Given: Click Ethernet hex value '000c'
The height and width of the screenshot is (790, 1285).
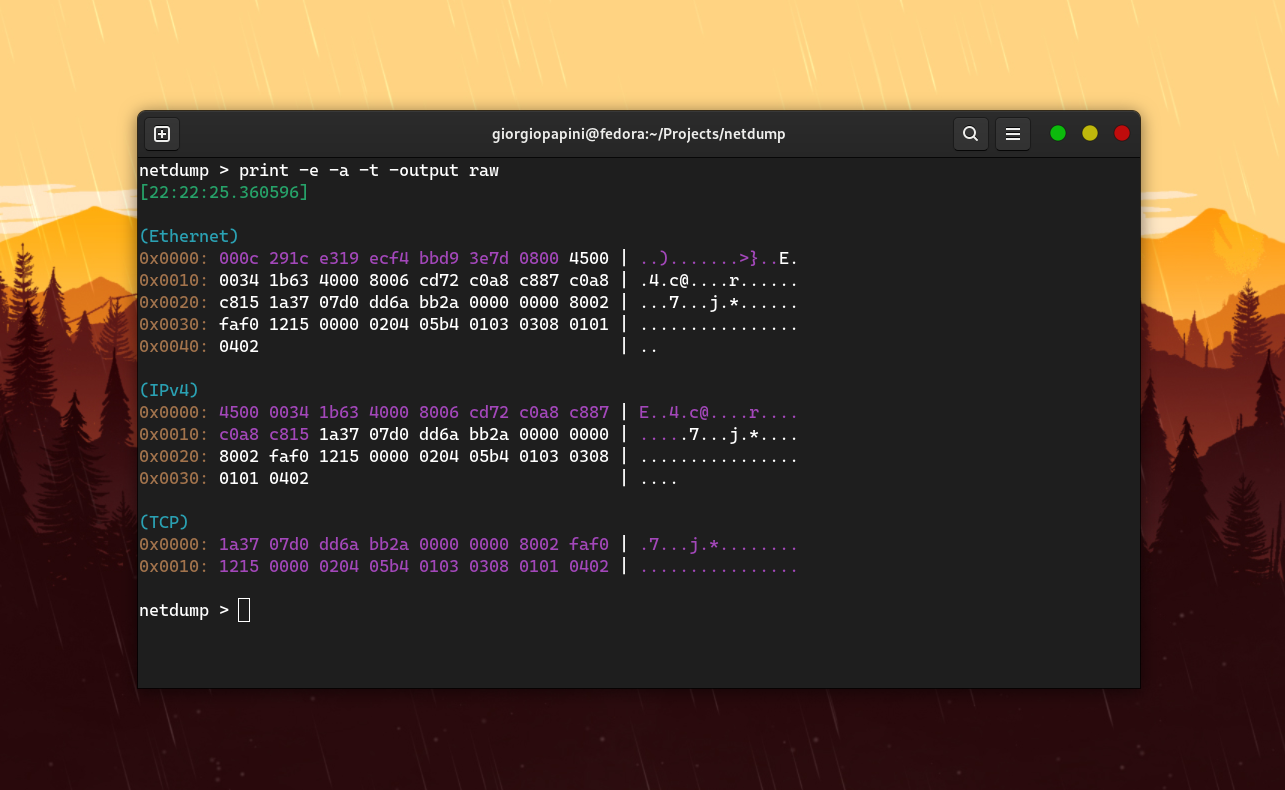Looking at the screenshot, I should [239, 258].
